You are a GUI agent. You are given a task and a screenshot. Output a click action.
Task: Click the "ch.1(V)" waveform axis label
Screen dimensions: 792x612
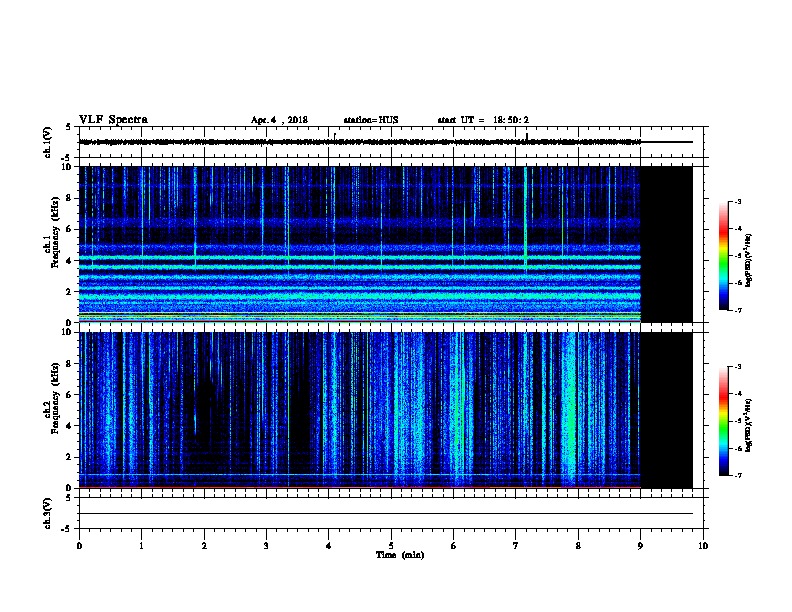(47, 142)
